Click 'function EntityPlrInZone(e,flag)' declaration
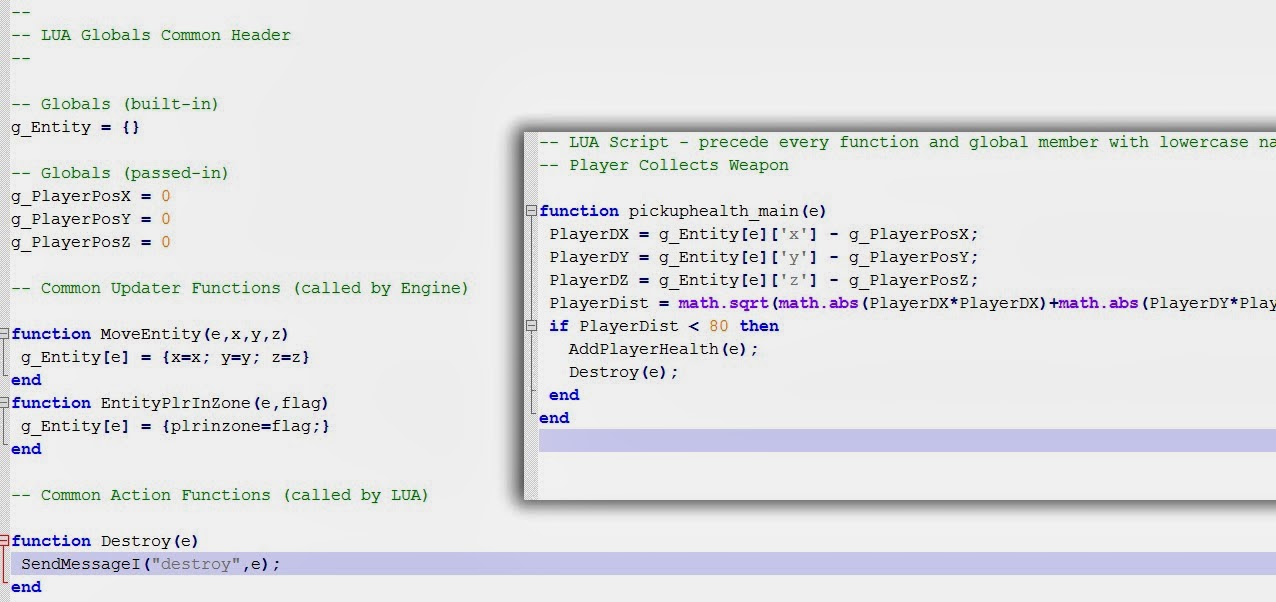 tap(170, 403)
